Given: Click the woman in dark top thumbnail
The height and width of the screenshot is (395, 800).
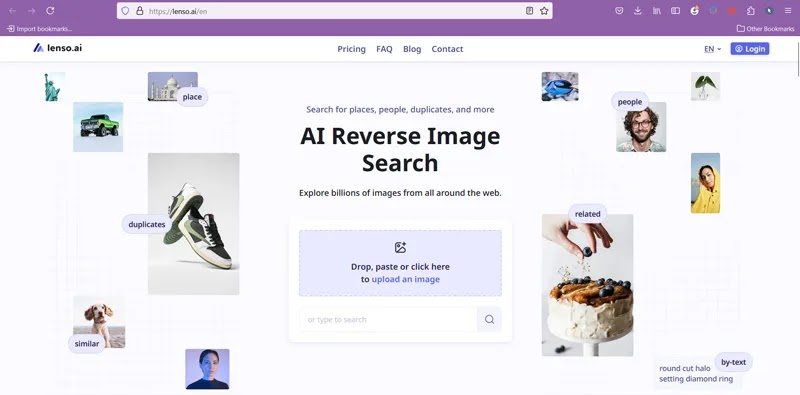Looking at the screenshot, I should [x=207, y=369].
